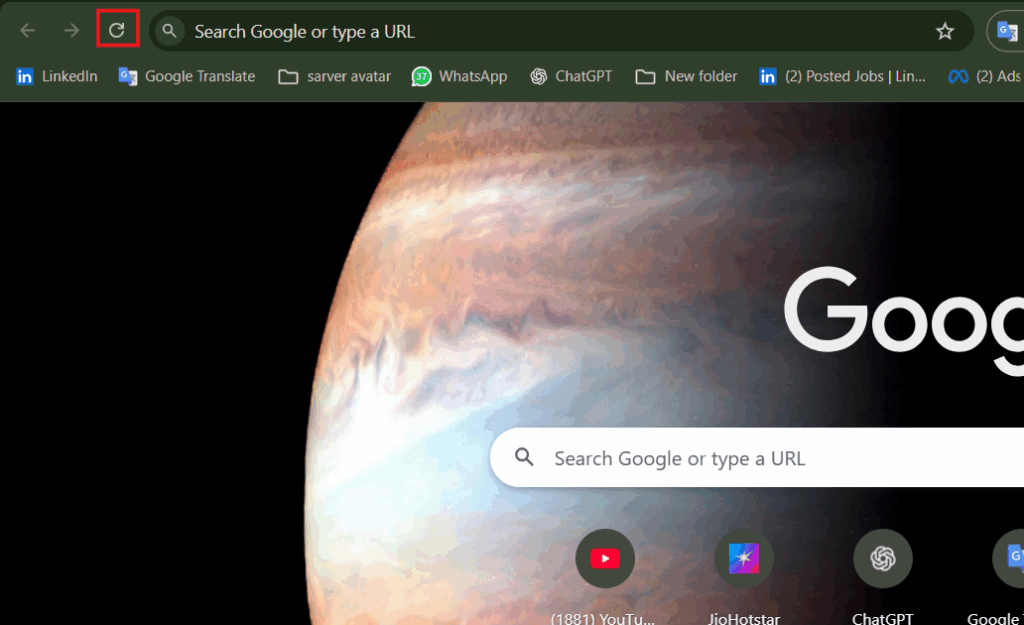This screenshot has height=625, width=1024.
Task: Click the forward navigation arrow
Action: [70, 29]
